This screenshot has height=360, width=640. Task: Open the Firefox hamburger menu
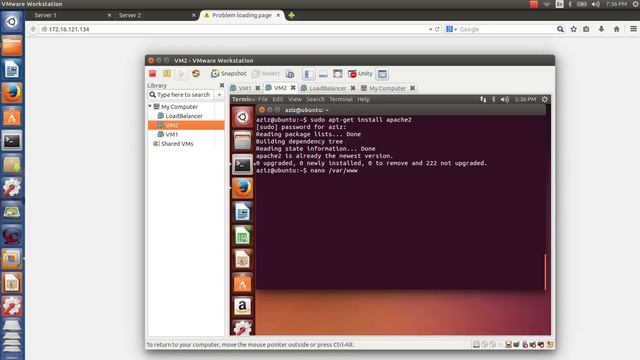[x=633, y=29]
